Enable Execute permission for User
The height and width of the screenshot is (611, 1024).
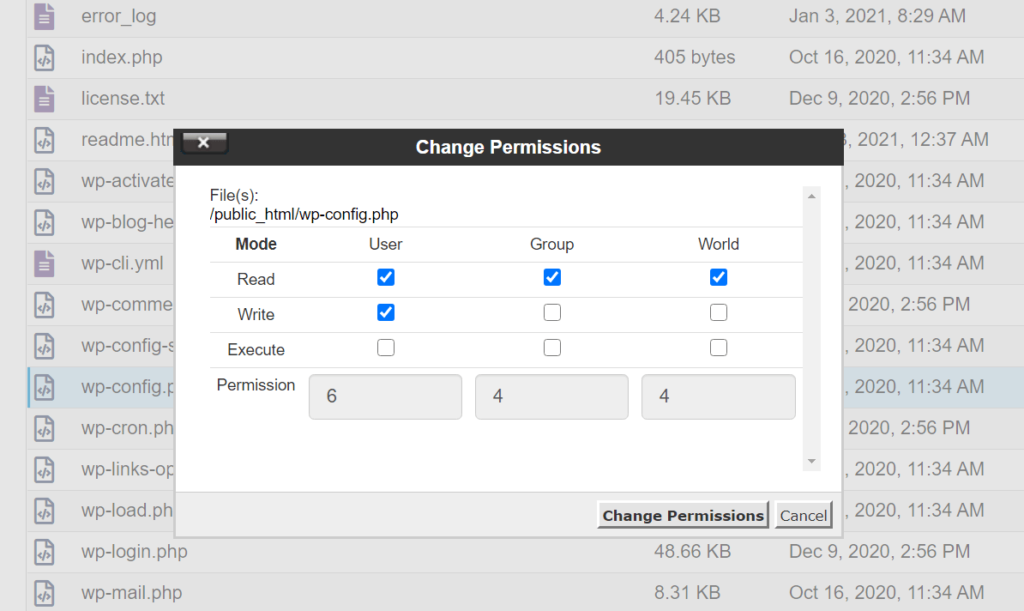pos(385,348)
